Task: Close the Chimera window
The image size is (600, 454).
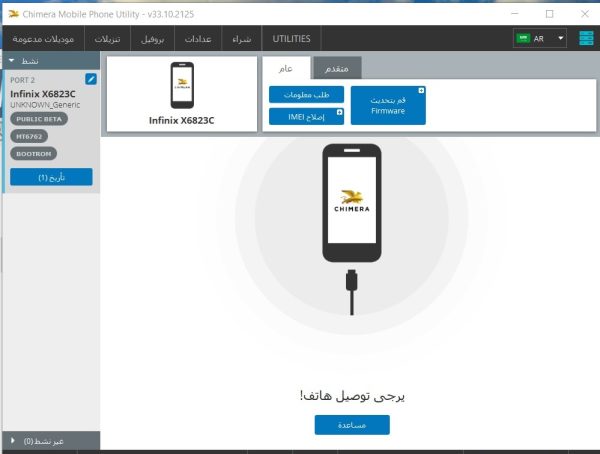Action: coord(585,14)
